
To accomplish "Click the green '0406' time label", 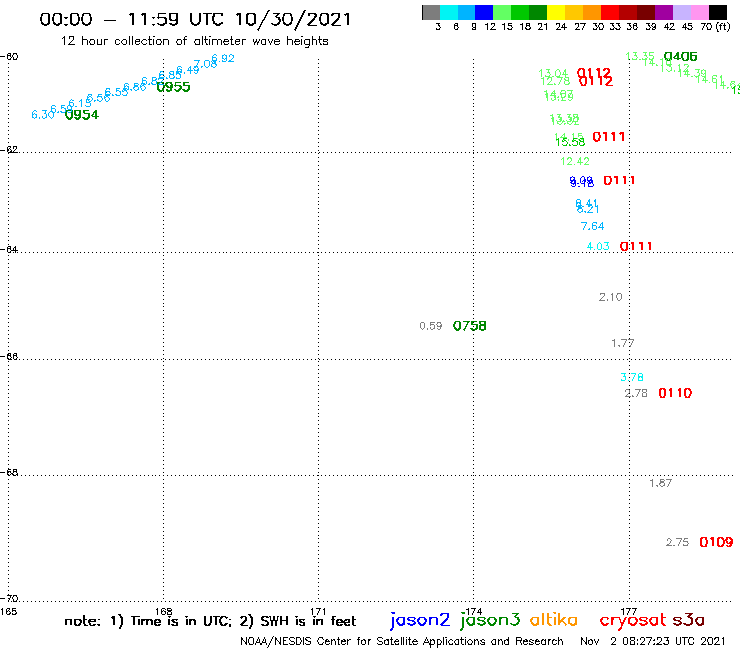I will coord(680,57).
